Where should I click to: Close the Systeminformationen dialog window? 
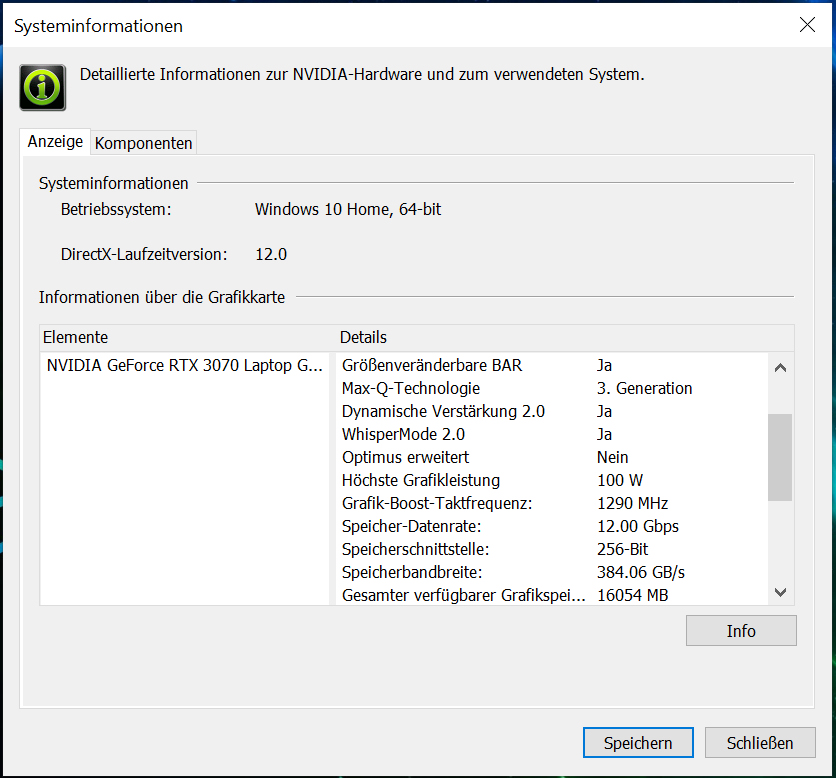pos(807,26)
